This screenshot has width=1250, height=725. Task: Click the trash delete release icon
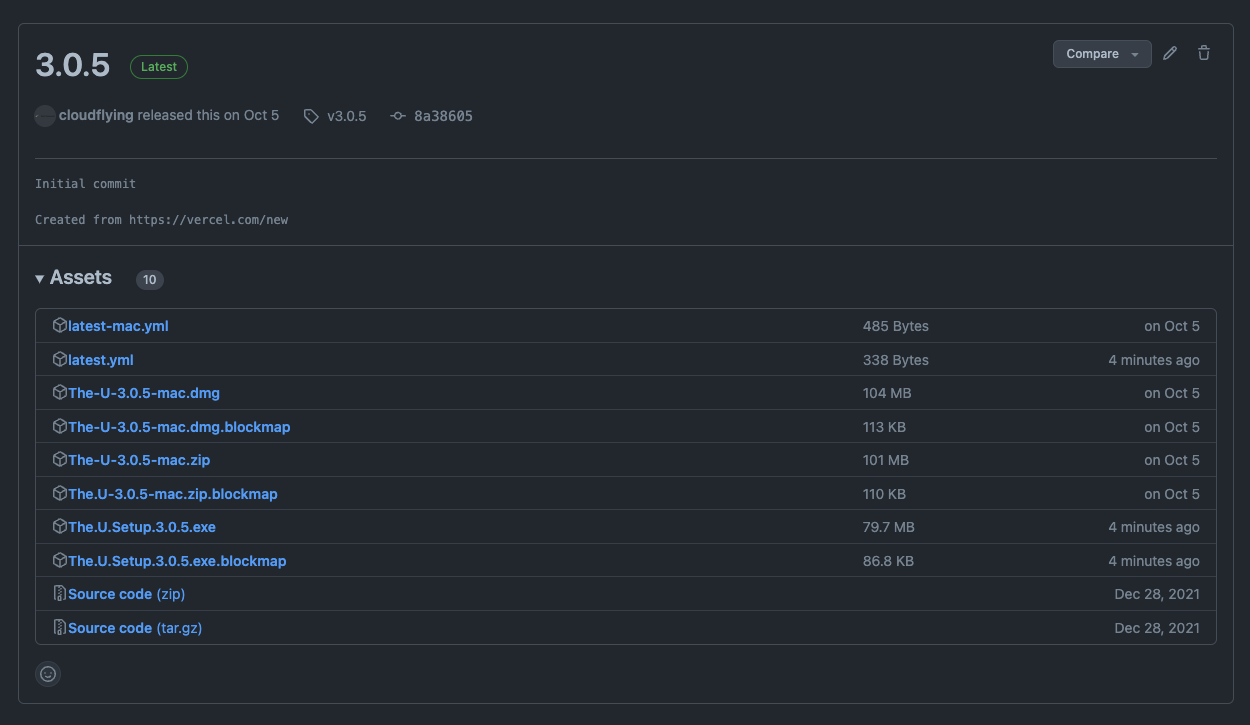1204,54
